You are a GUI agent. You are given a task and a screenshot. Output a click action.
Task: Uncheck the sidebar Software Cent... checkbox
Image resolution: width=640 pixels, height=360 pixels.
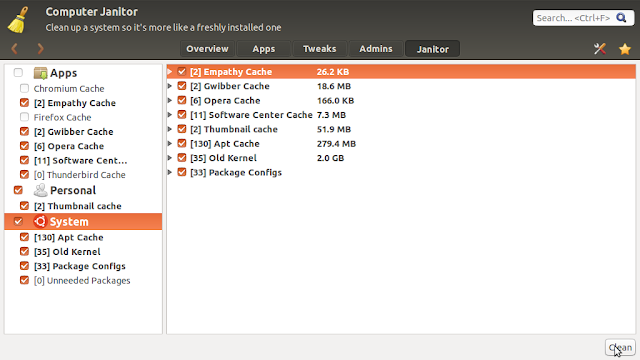click(24, 160)
